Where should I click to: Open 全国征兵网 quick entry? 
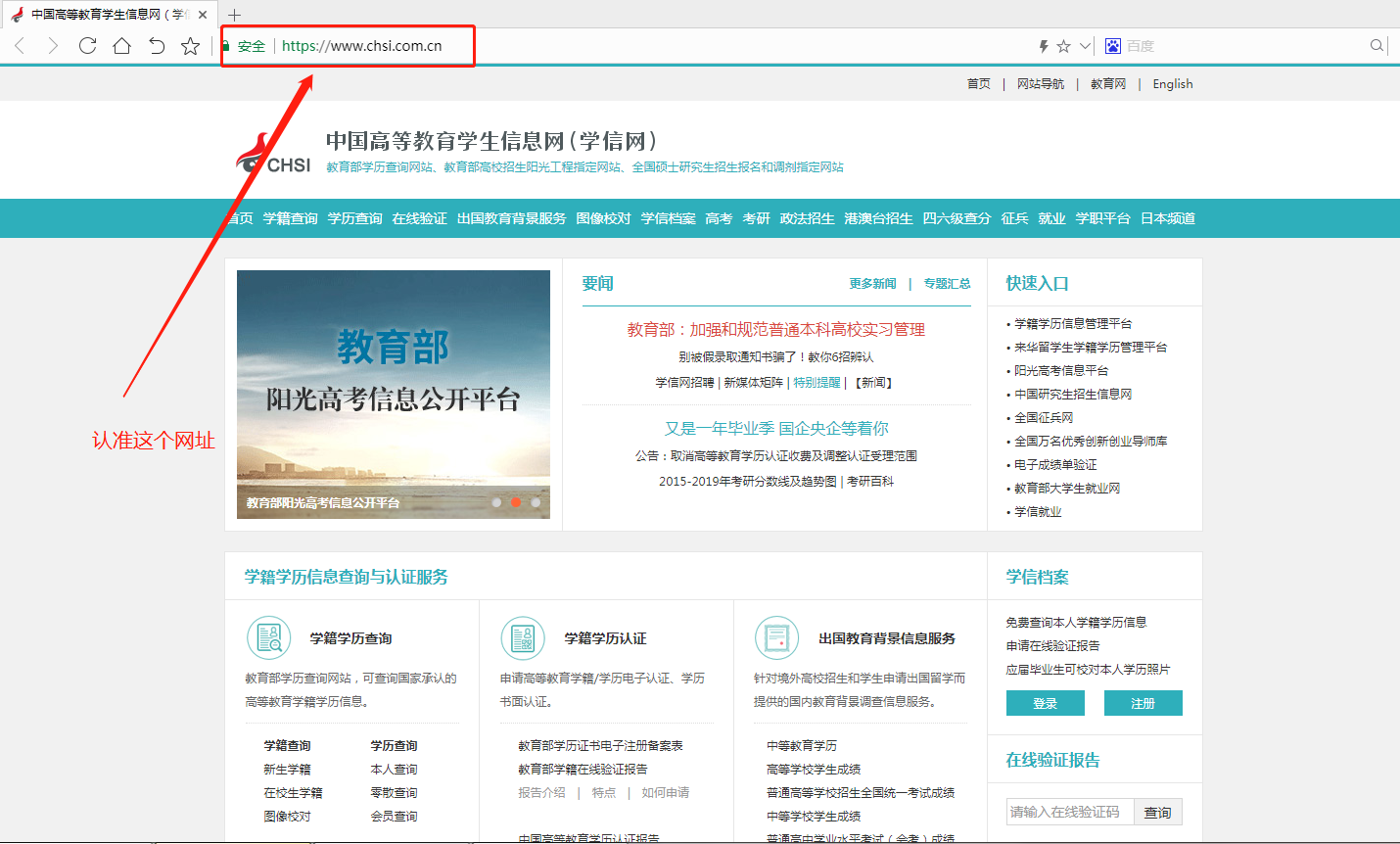(1044, 418)
